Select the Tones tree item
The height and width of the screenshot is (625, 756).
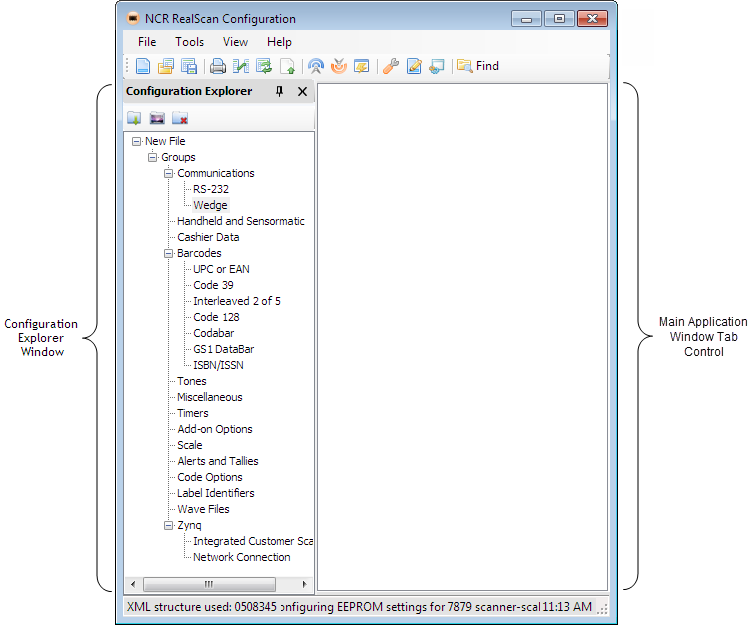tap(191, 381)
